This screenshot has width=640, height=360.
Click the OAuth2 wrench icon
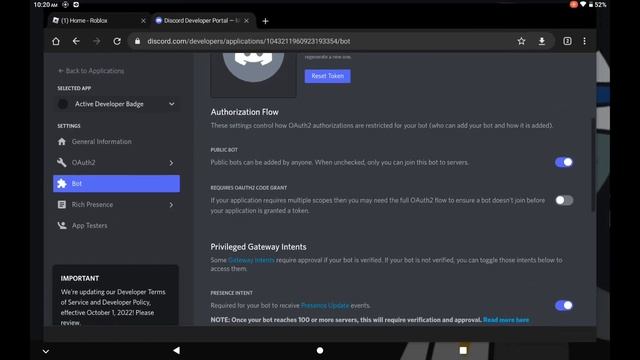tap(62, 162)
